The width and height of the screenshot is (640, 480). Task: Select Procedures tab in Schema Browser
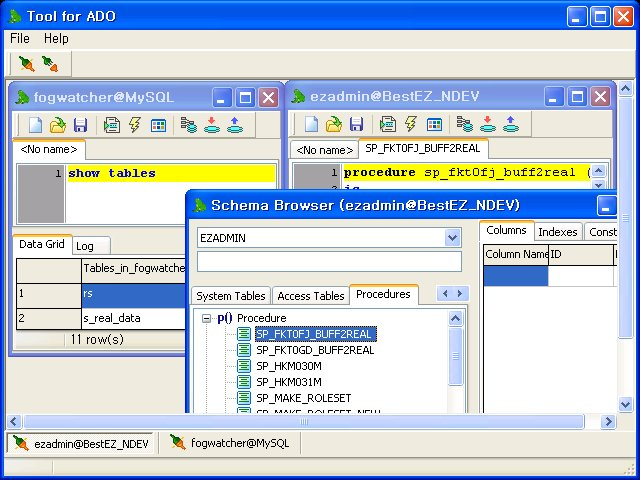pos(383,294)
